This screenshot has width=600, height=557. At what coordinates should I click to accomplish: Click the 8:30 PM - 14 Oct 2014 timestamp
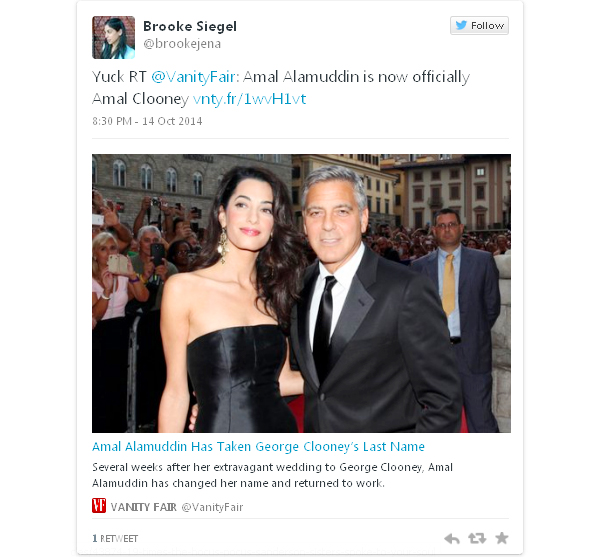click(x=147, y=121)
